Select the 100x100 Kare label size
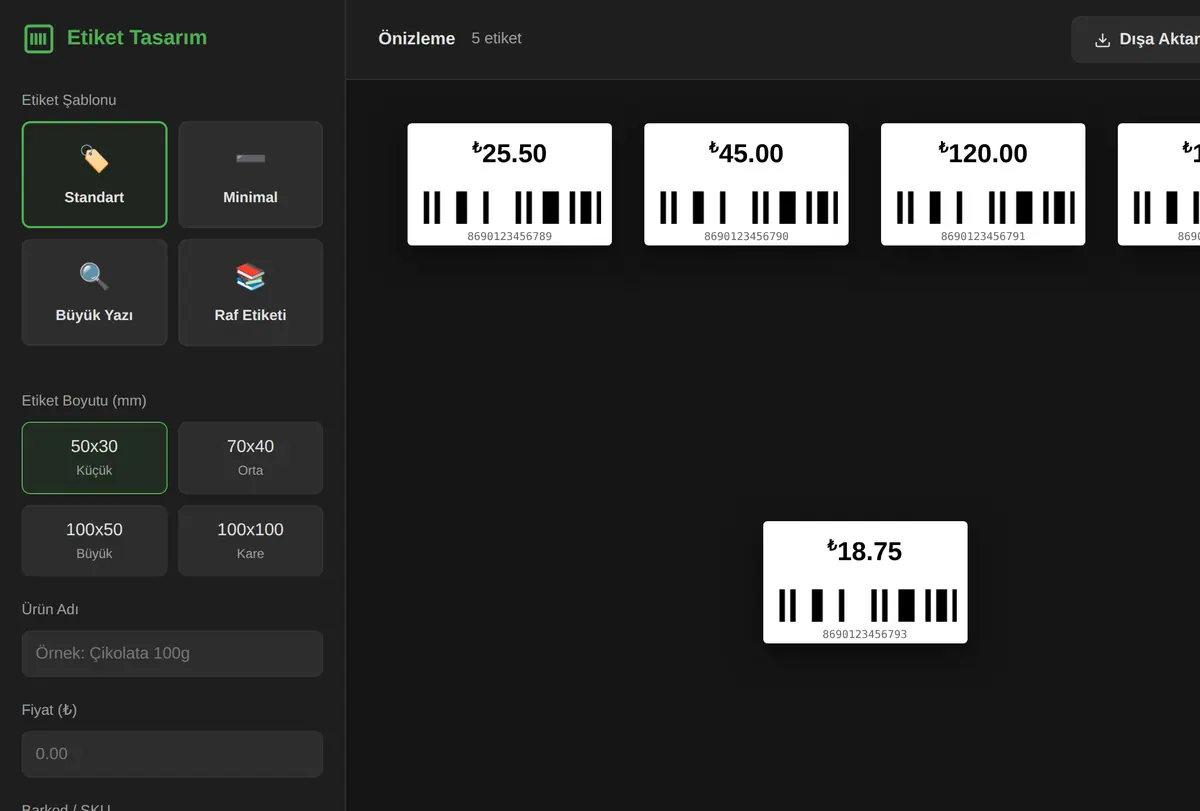The width and height of the screenshot is (1200, 811). pos(250,541)
